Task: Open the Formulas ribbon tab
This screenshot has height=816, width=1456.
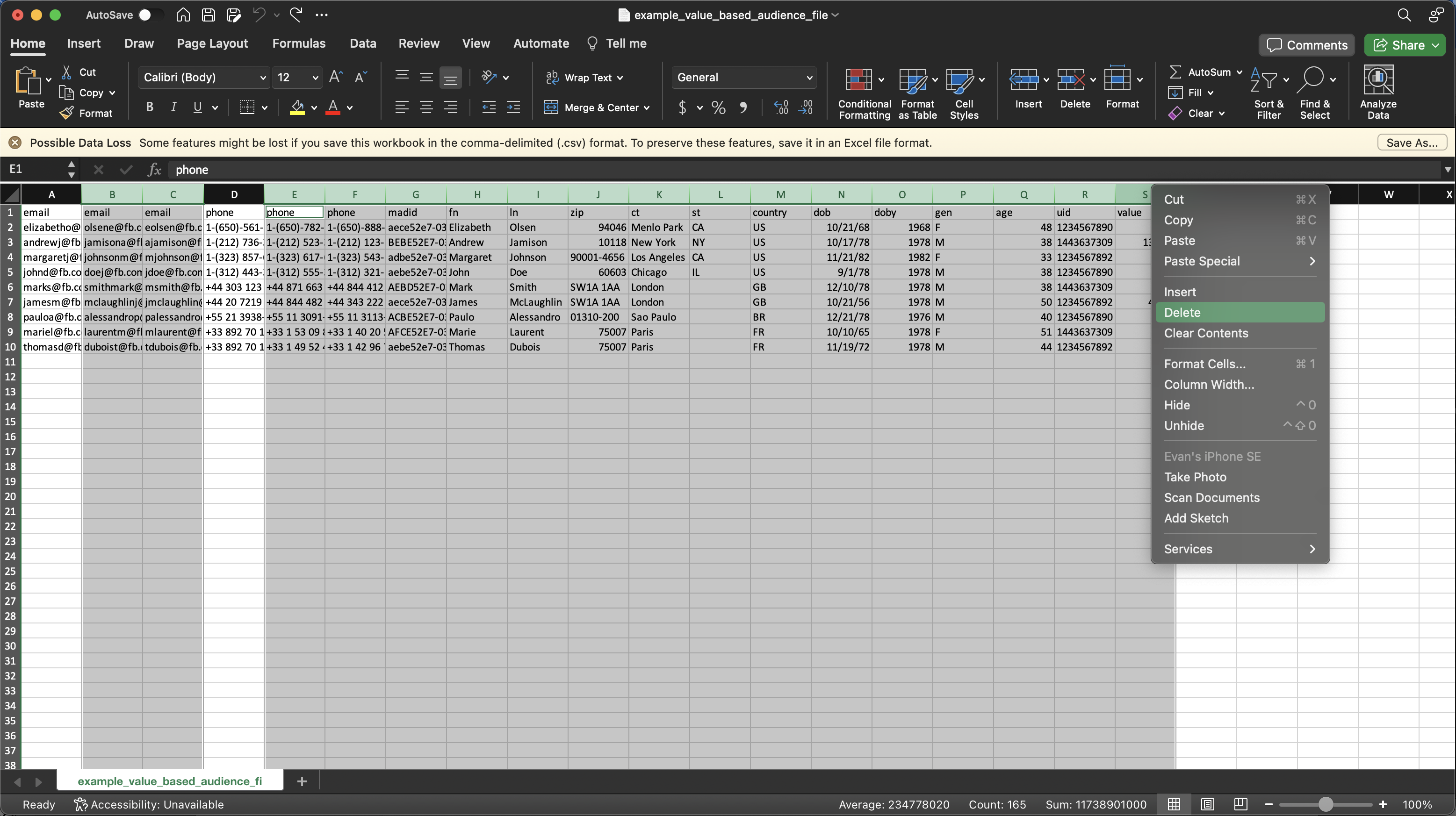Action: [298, 43]
